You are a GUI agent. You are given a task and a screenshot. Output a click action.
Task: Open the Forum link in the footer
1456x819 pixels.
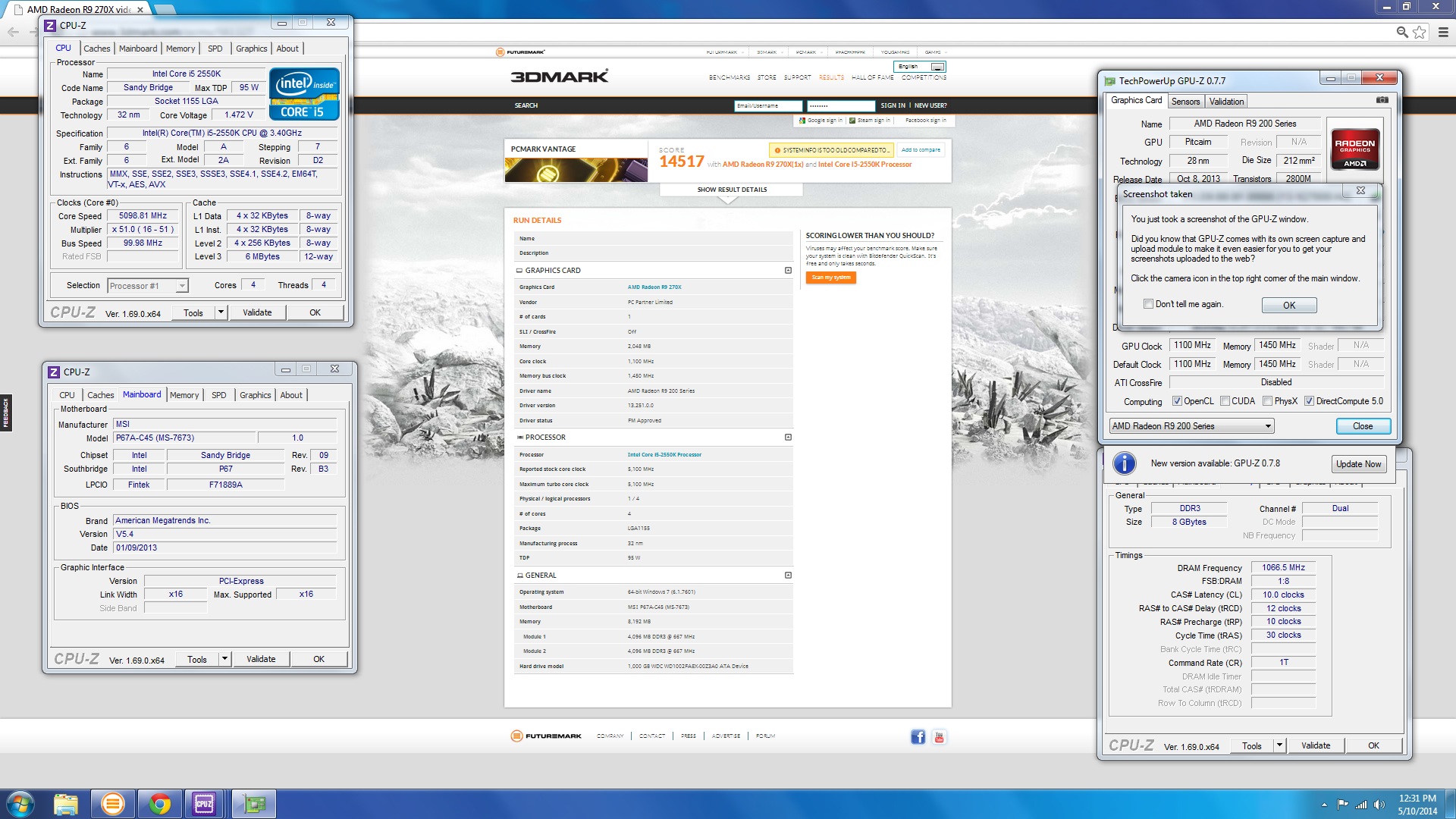[x=765, y=736]
